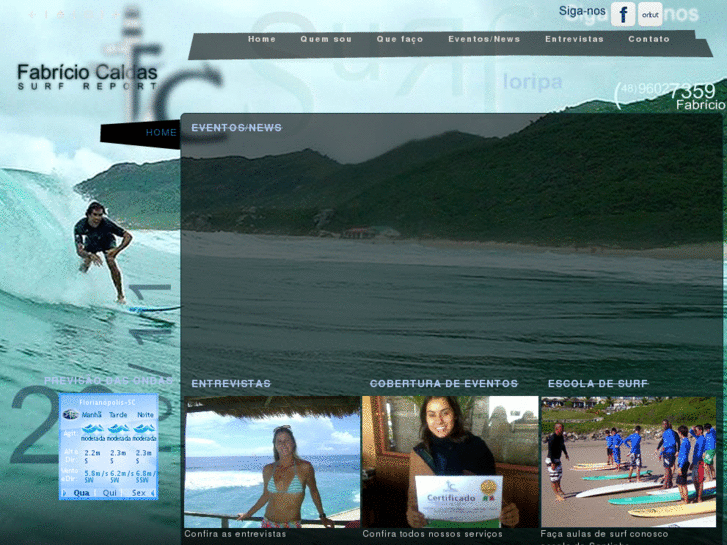Click the Noite column header
The height and width of the screenshot is (545, 727).
145,415
